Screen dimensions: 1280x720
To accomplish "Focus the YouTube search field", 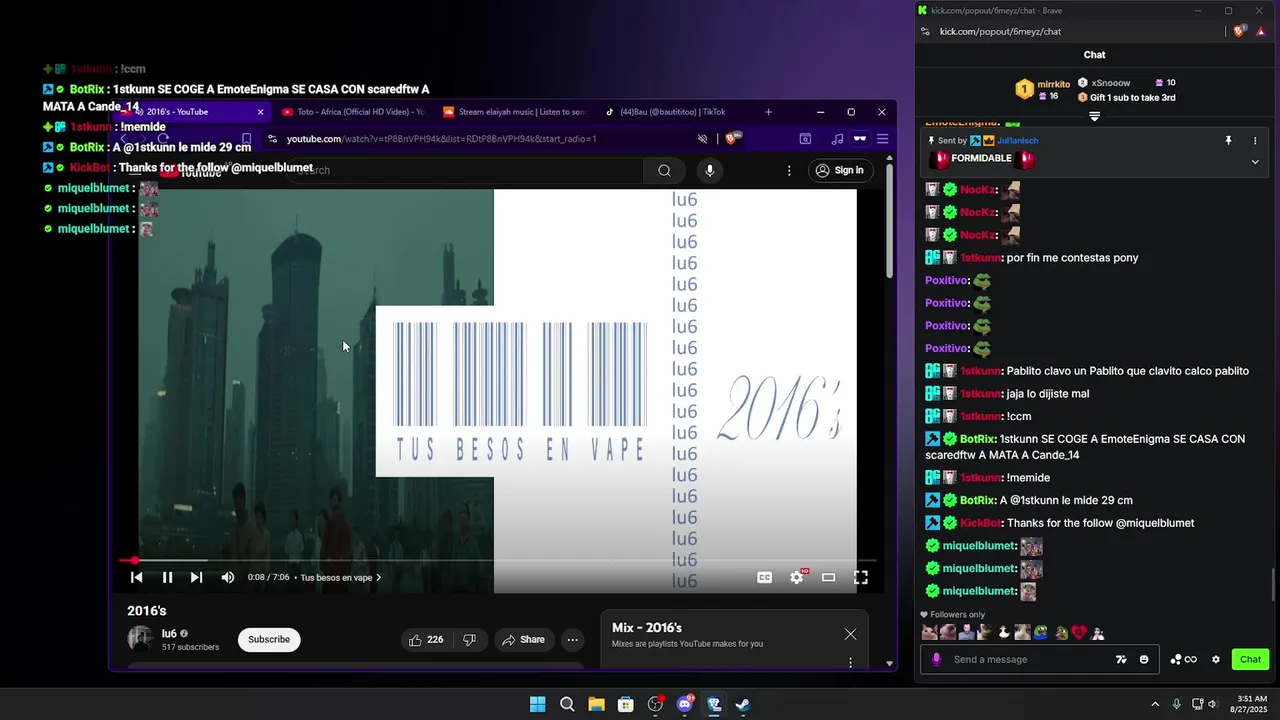I will pos(466,170).
